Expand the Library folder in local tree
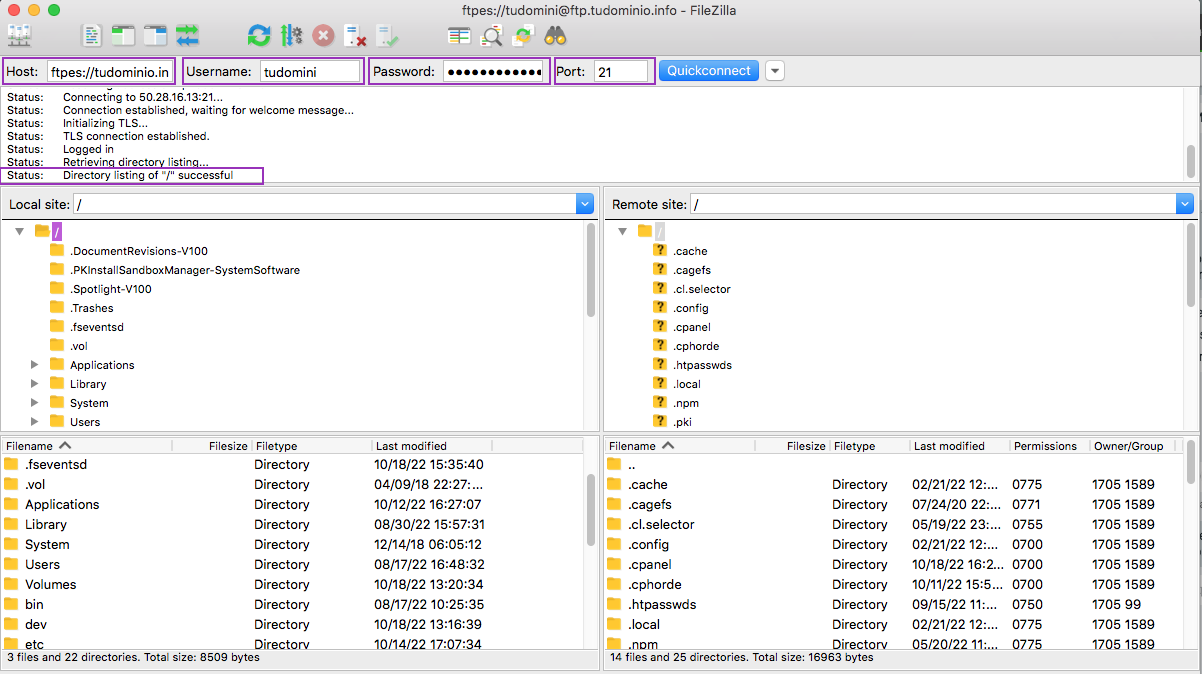Screen dimensions: 1202x674 click(36, 384)
